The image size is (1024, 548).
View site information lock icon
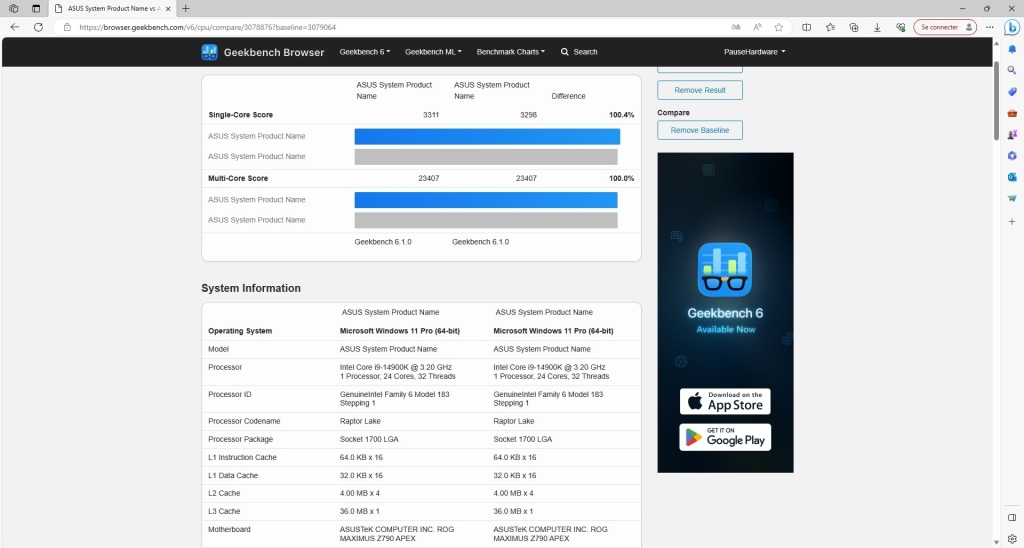click(x=67, y=27)
